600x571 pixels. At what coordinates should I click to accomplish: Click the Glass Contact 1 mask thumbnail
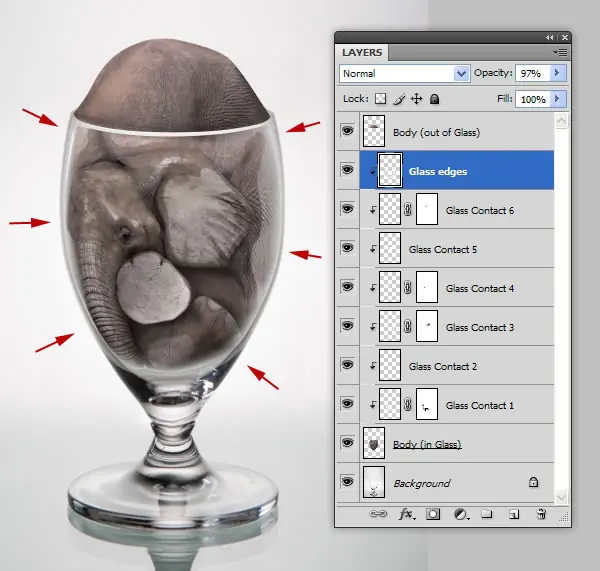coord(427,404)
